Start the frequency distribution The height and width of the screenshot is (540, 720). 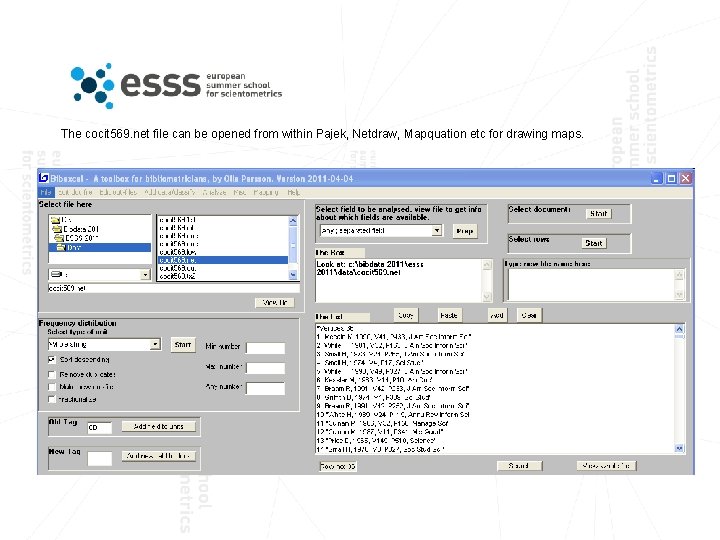183,344
